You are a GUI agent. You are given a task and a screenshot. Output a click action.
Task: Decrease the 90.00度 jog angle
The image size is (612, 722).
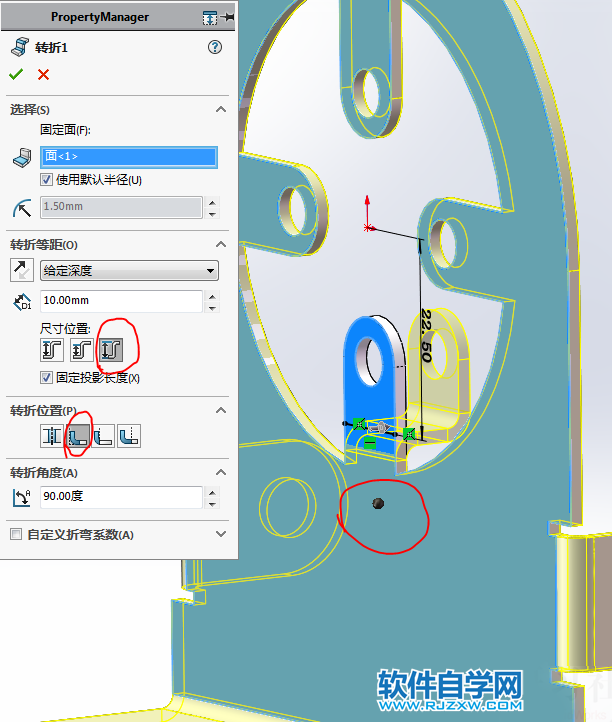(x=212, y=504)
